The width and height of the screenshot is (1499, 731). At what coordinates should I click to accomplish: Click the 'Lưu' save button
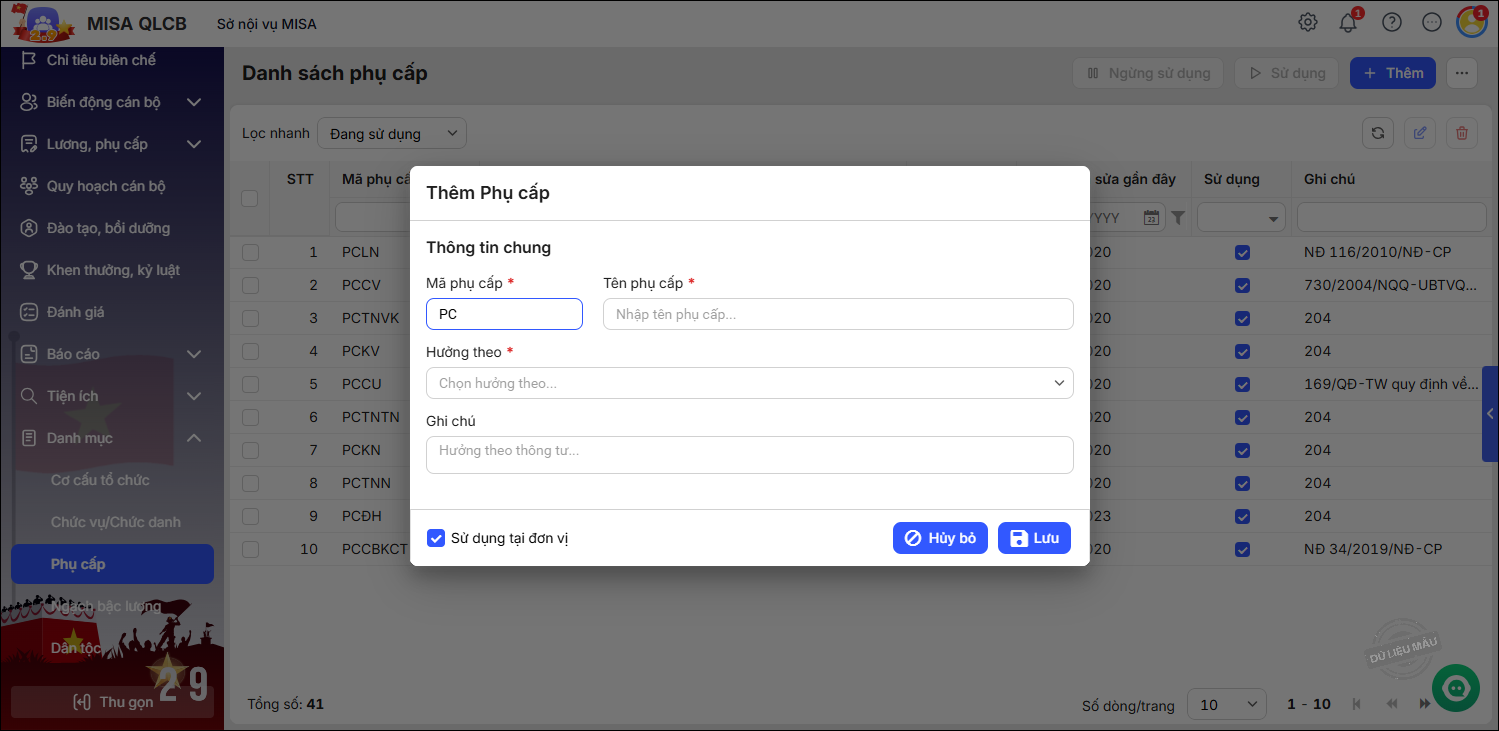1034,538
